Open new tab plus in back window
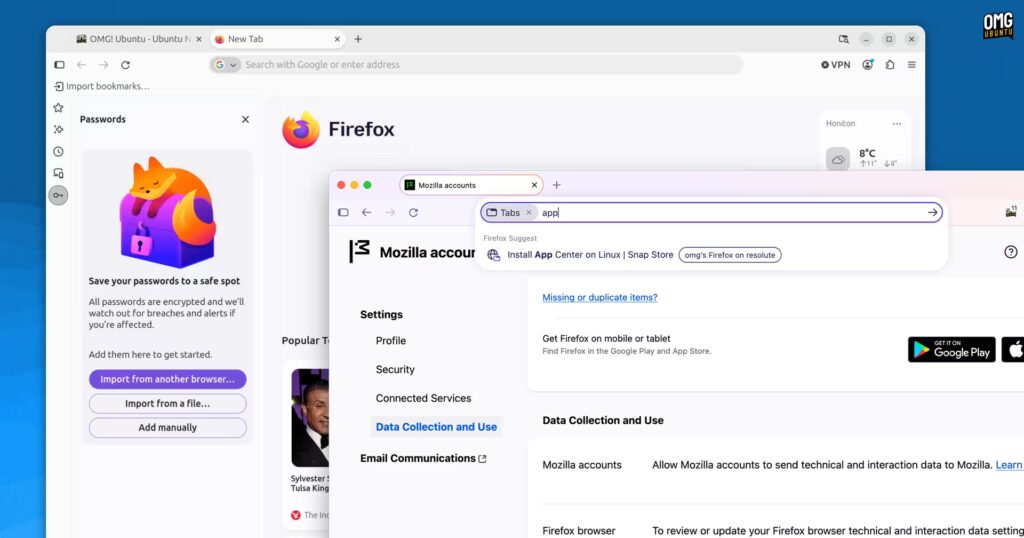 point(358,39)
